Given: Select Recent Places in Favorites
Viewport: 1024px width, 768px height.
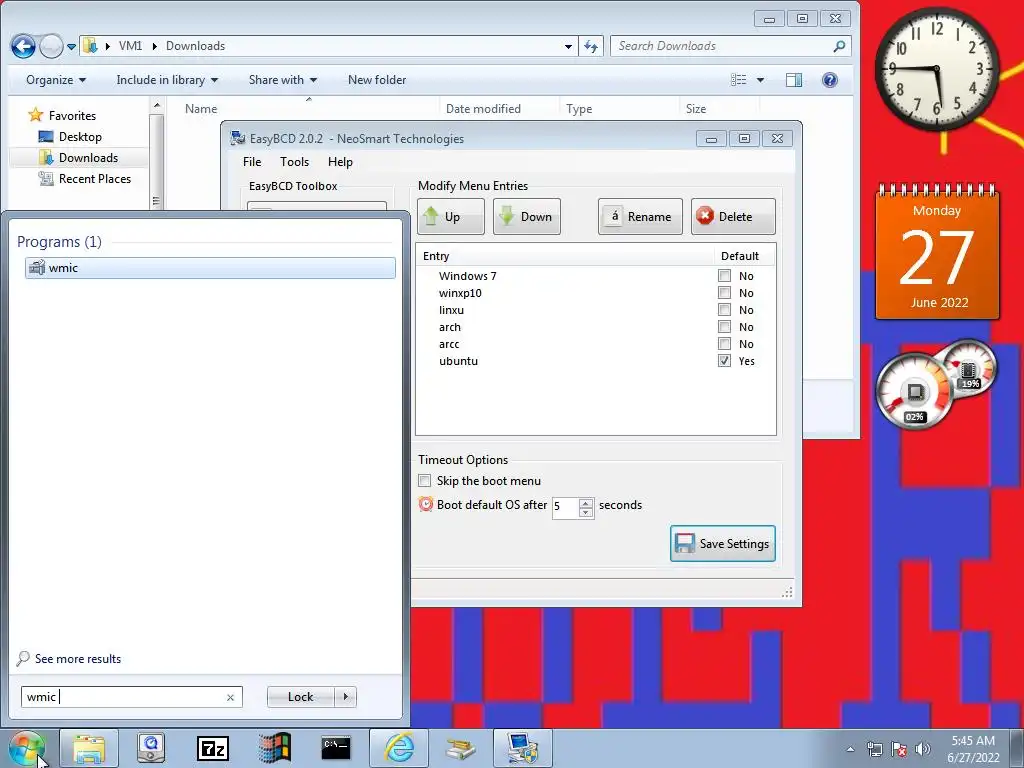Looking at the screenshot, I should (95, 179).
